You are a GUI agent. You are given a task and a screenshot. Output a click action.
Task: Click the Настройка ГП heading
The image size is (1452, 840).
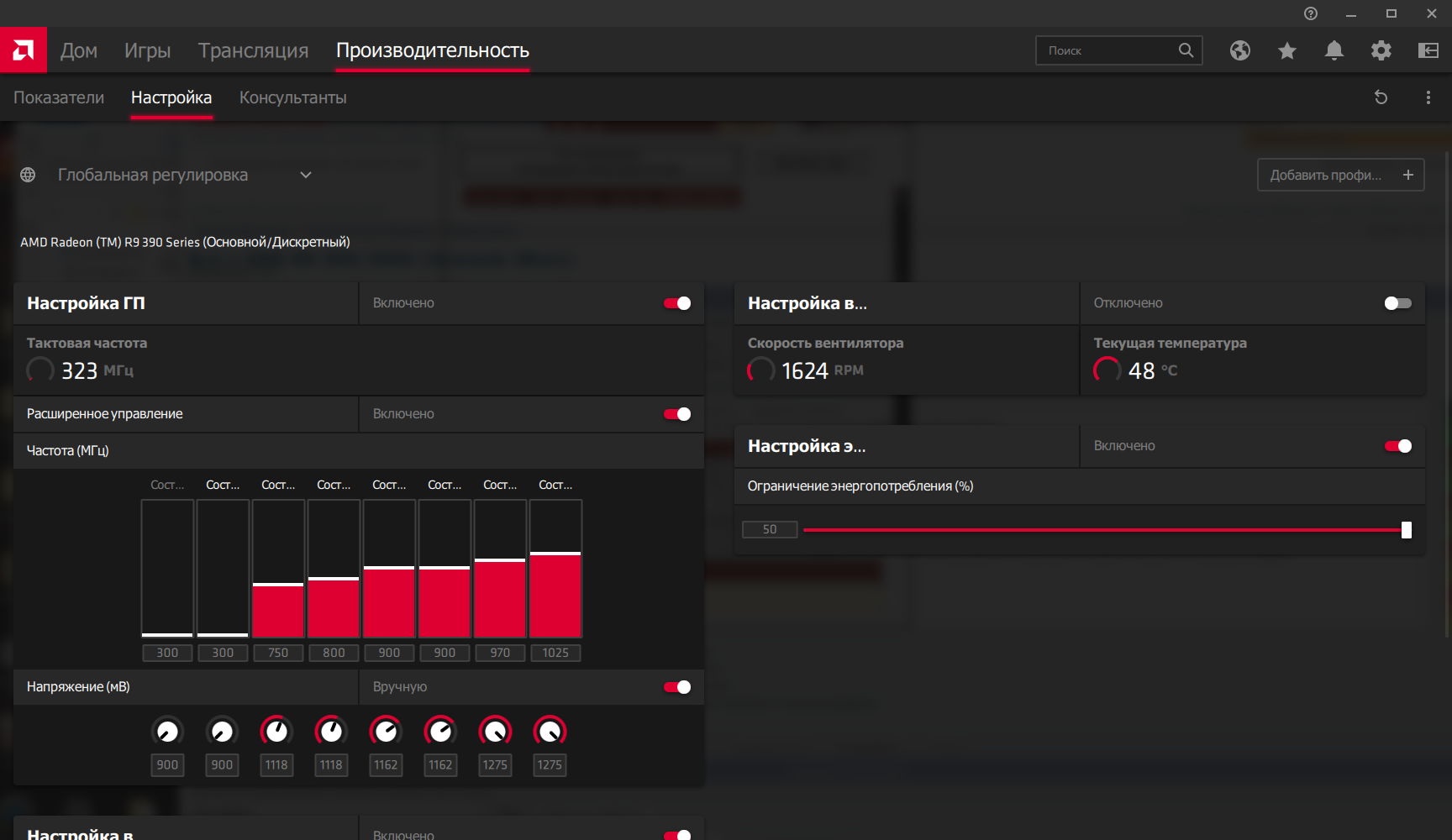86,303
